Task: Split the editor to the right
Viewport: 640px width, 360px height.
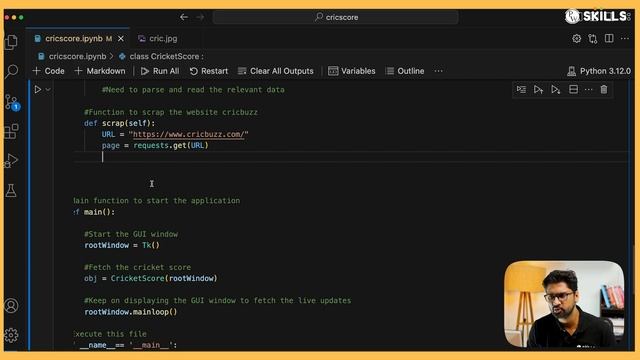Action: coord(609,38)
